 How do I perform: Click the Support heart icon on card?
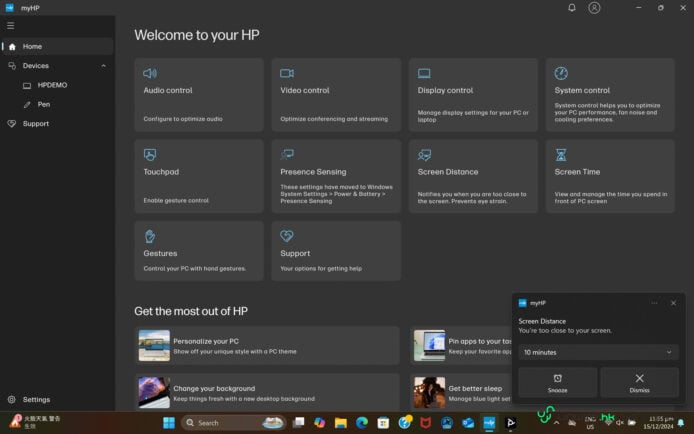(x=287, y=236)
